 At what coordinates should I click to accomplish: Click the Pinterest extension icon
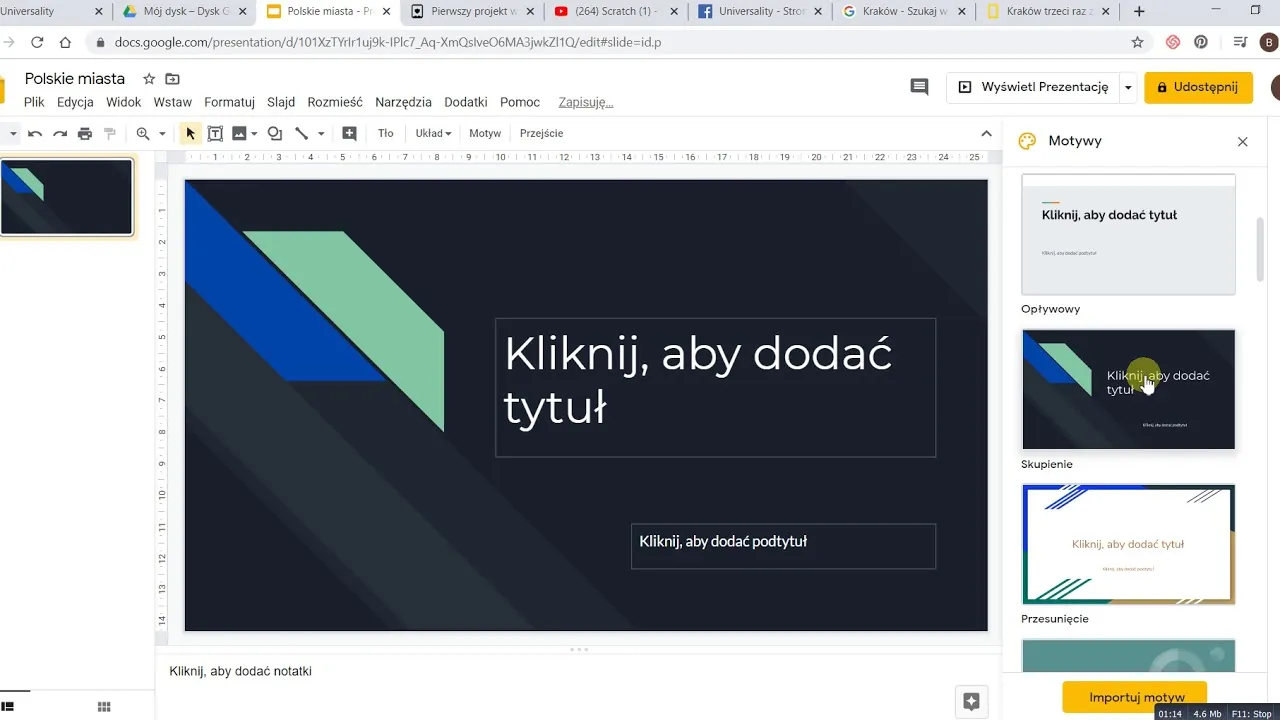click(x=1201, y=43)
